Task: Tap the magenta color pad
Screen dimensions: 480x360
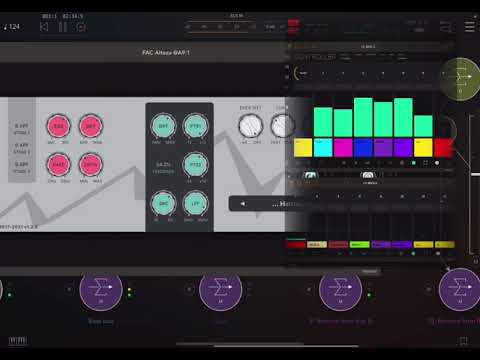Action: (343, 148)
